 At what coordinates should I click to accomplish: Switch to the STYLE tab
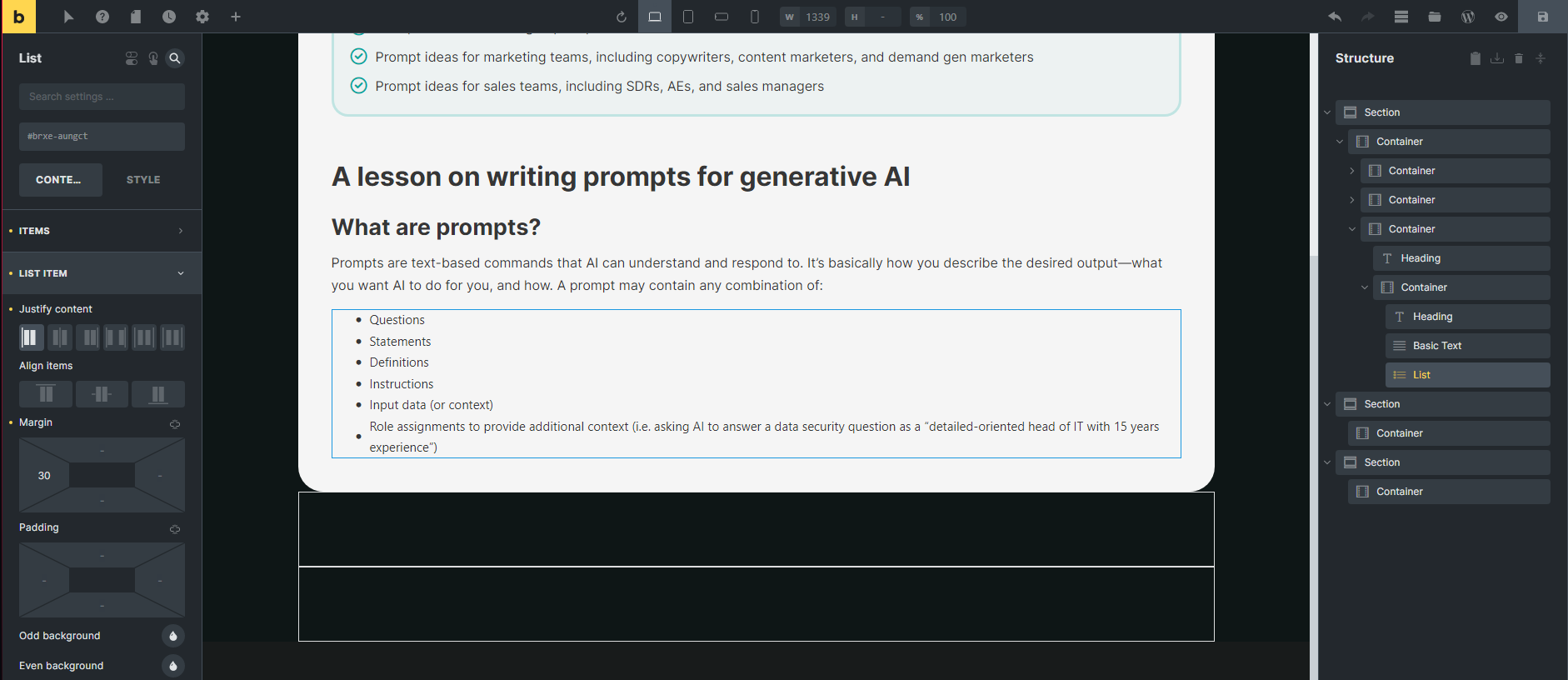[143, 180]
